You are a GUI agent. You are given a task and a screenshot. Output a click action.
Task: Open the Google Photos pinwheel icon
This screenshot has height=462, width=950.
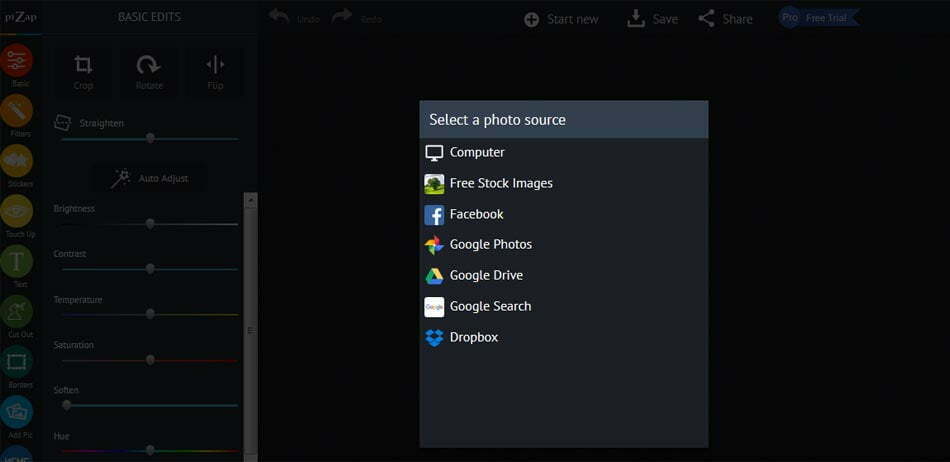[434, 245]
